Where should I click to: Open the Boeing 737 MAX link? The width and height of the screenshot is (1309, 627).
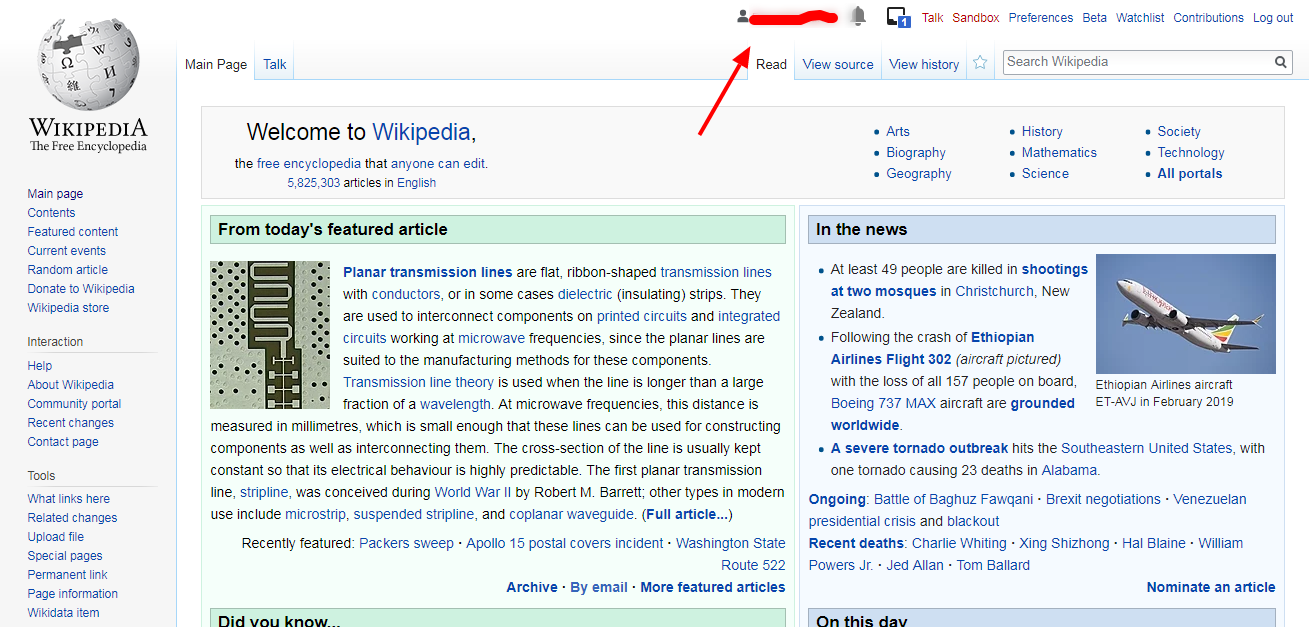click(883, 403)
